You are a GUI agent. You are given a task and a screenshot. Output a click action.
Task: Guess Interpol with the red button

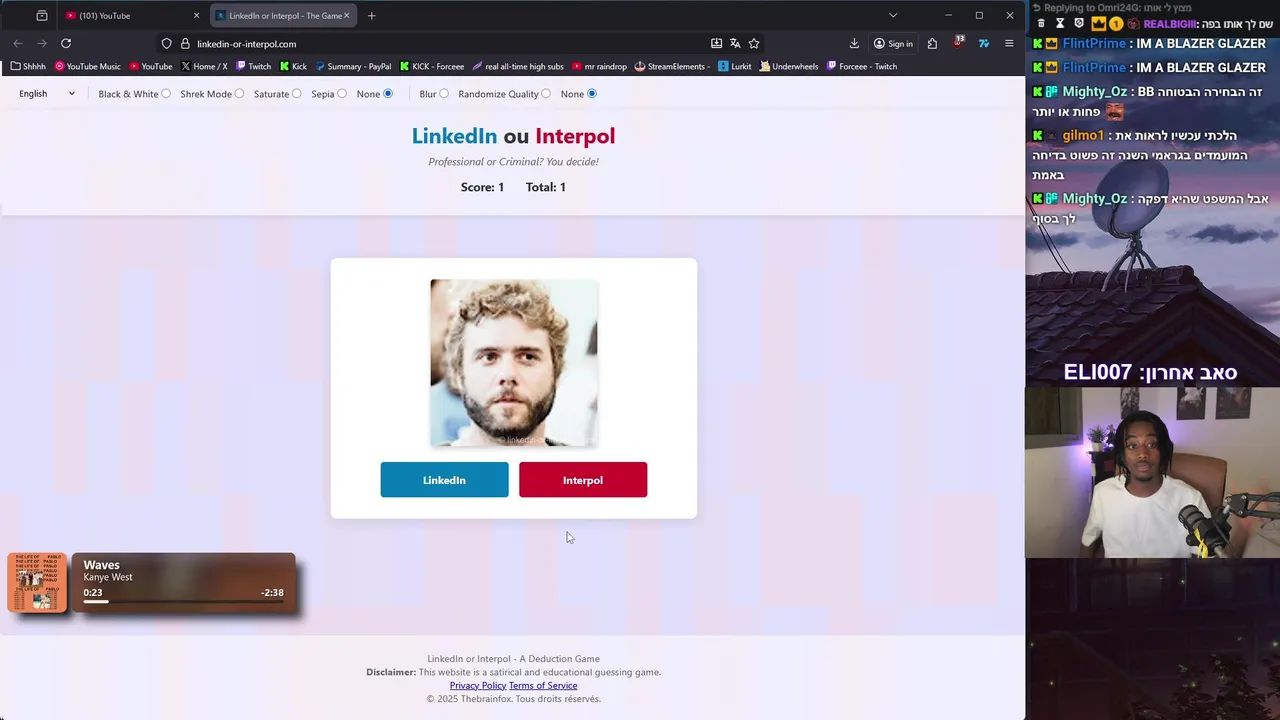point(583,480)
